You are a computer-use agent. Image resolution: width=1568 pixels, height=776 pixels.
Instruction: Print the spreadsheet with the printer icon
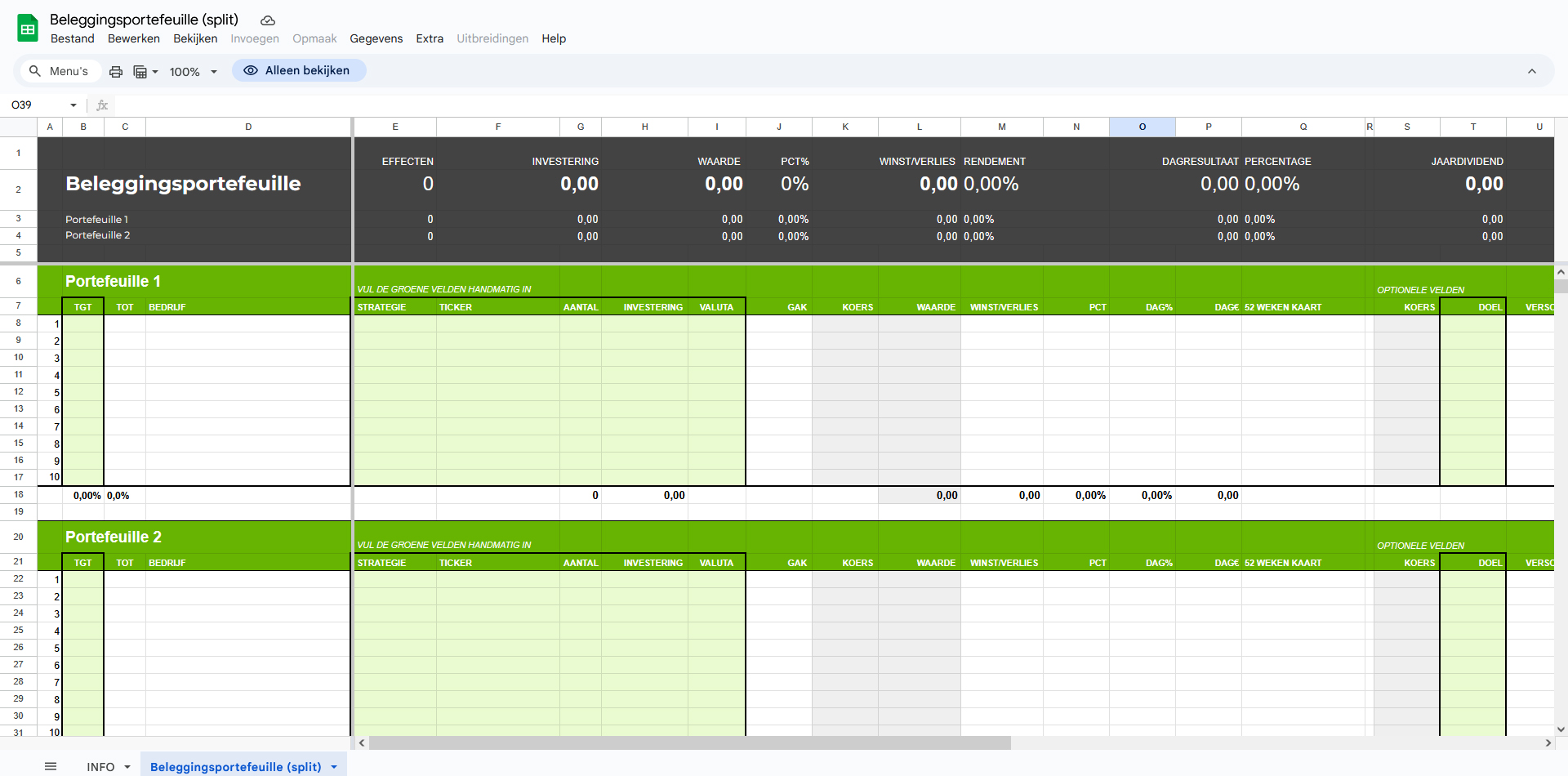pyautogui.click(x=116, y=72)
